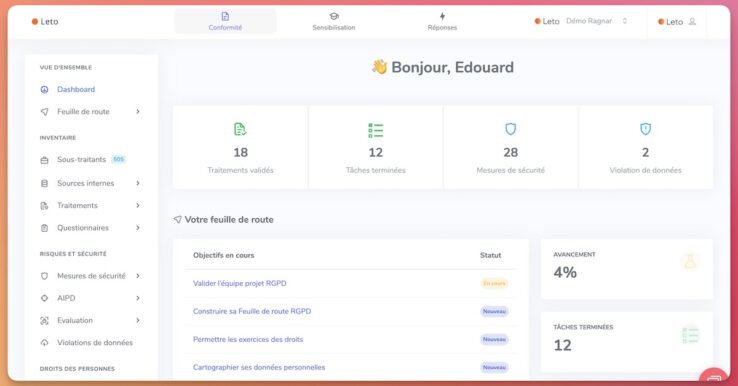Image resolution: width=738 pixels, height=386 pixels.
Task: Expand the Feuille de route chevron
Action: [x=138, y=112]
